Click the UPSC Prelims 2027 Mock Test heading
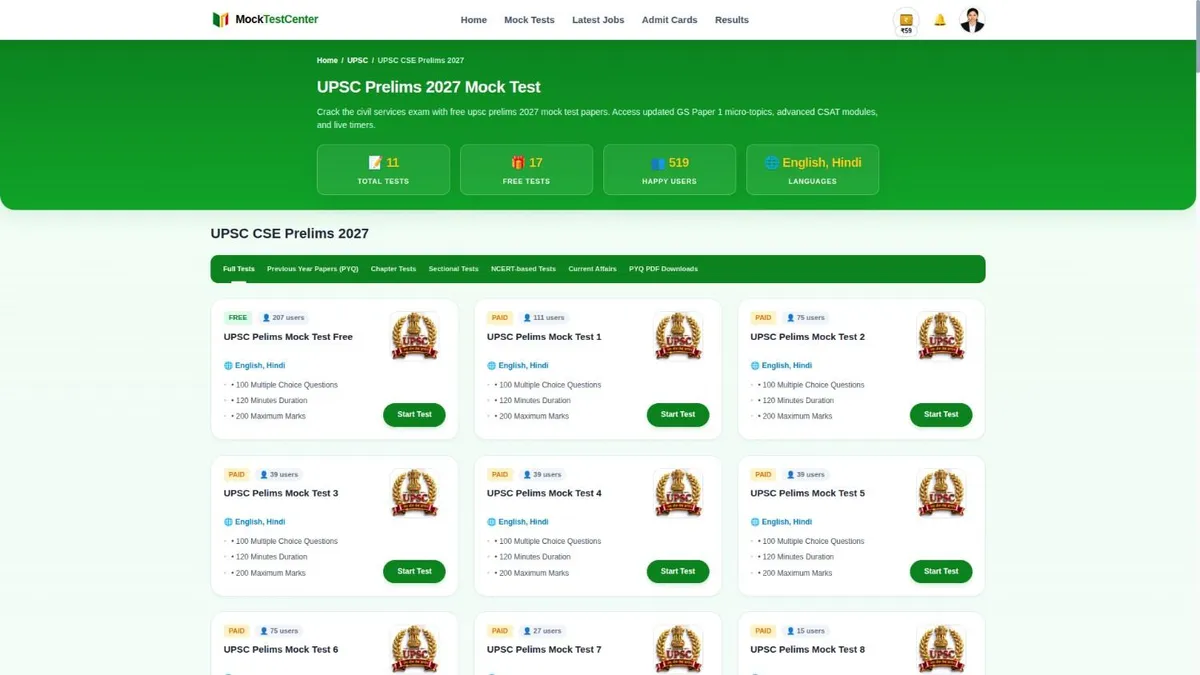 point(429,87)
